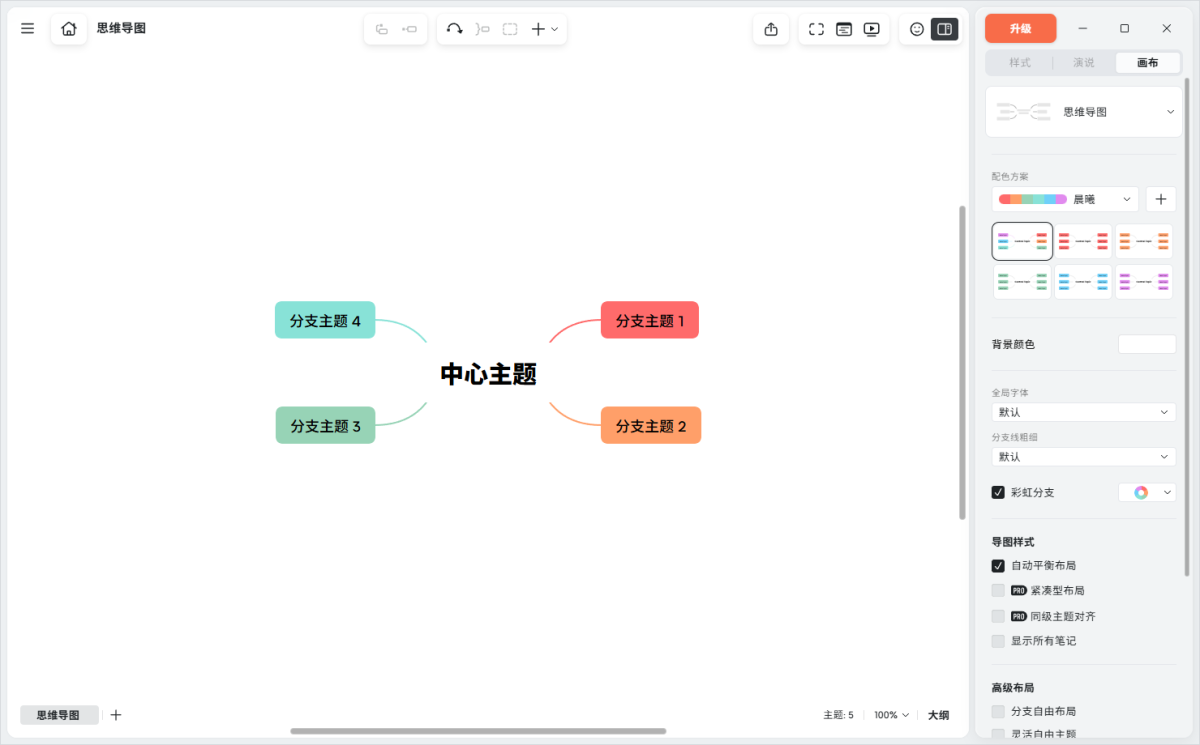The height and width of the screenshot is (745, 1200).
Task: Add a custom color scheme plus
Action: (1161, 199)
